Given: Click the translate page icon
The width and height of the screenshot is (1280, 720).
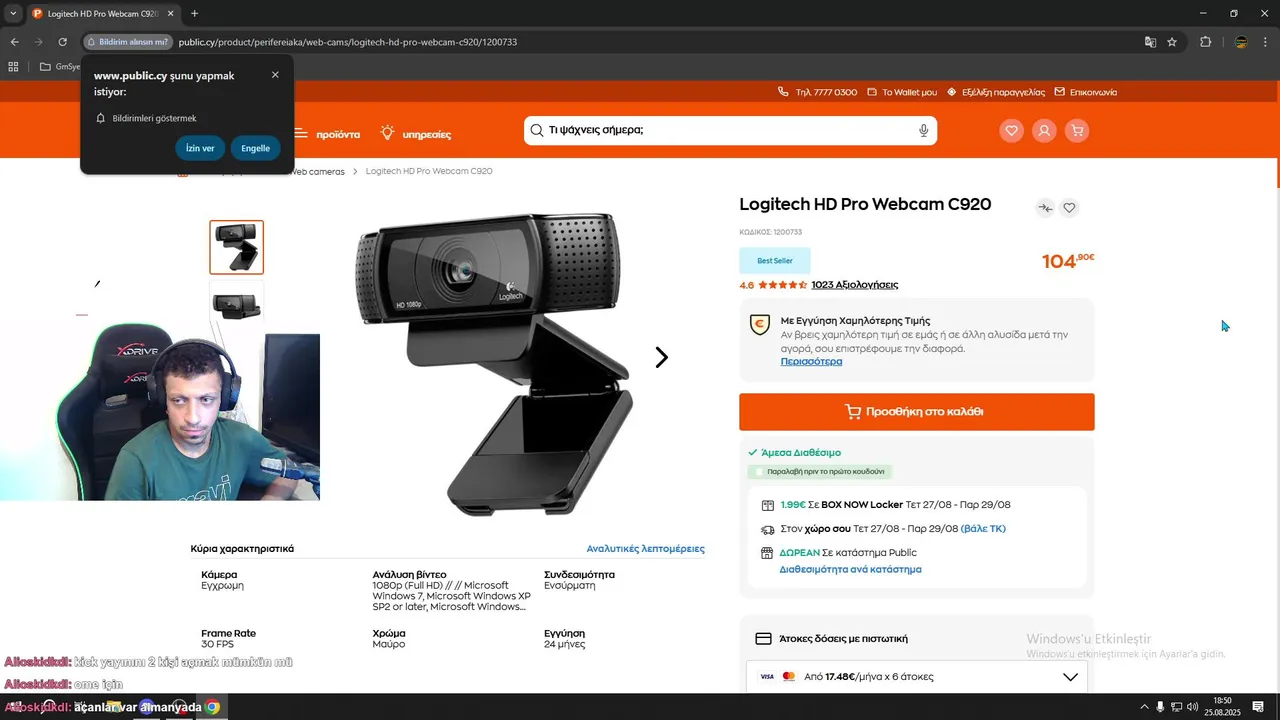Looking at the screenshot, I should point(1150,42).
